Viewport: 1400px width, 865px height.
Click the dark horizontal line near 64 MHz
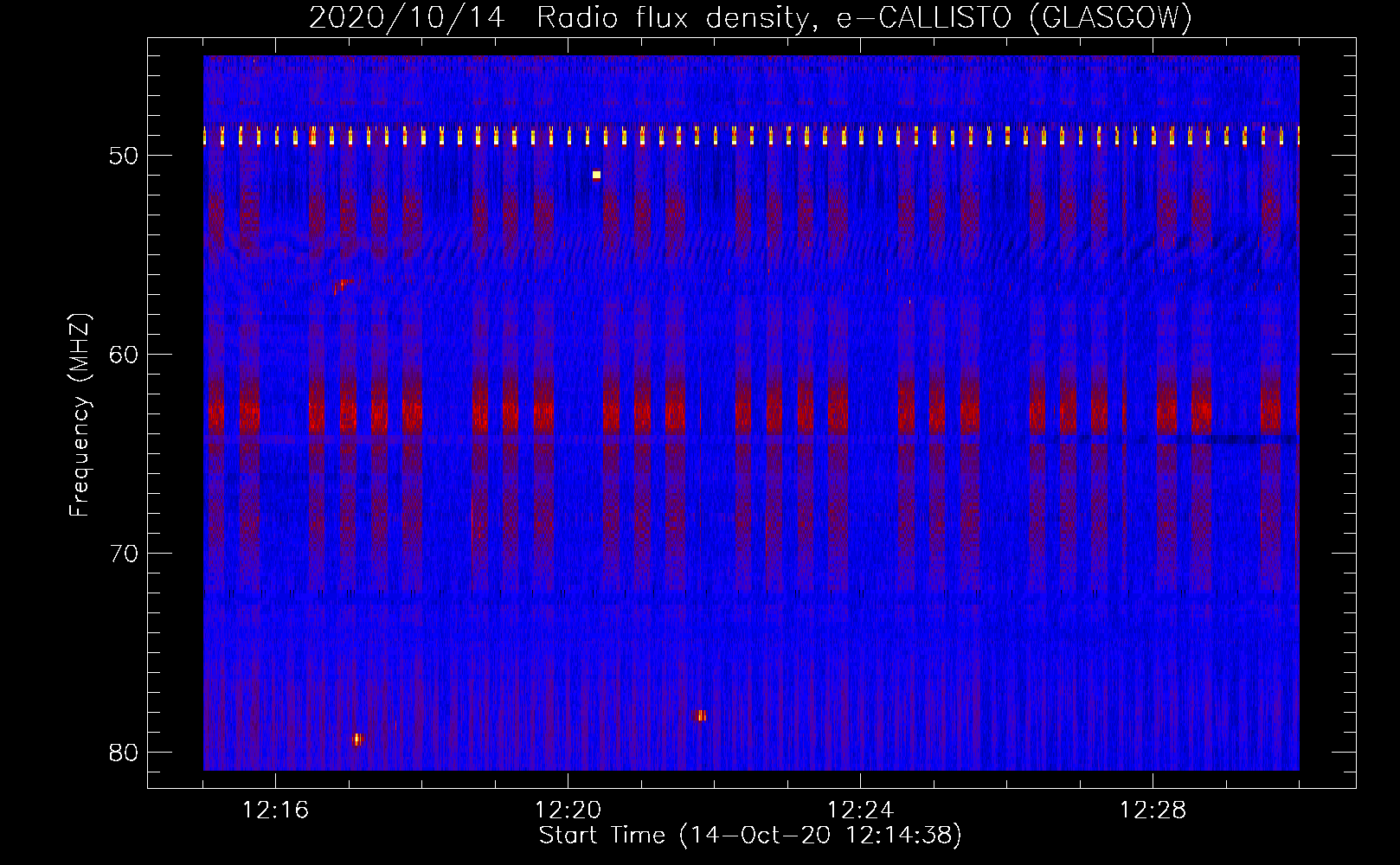click(1246, 440)
